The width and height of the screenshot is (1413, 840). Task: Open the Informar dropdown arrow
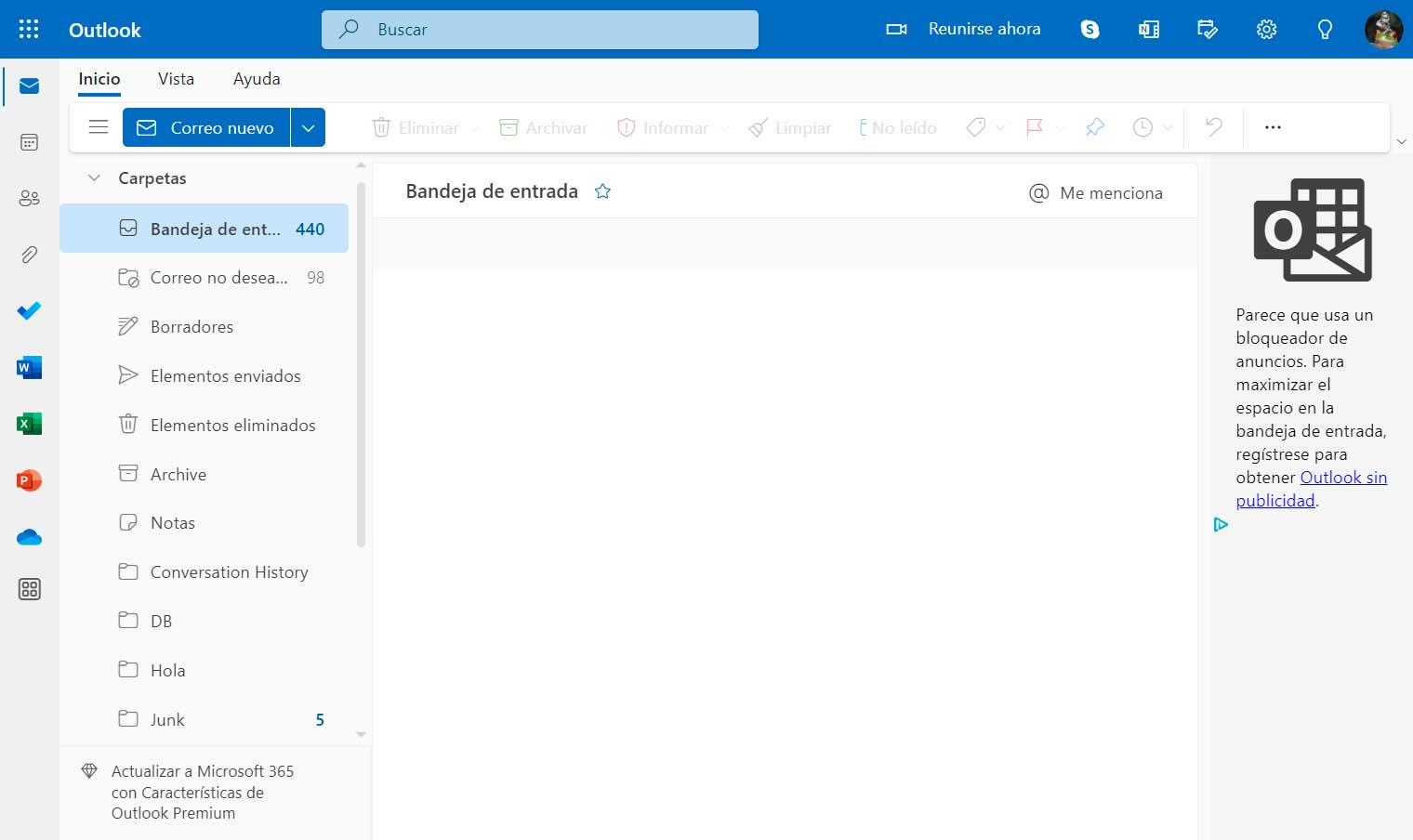point(724,128)
